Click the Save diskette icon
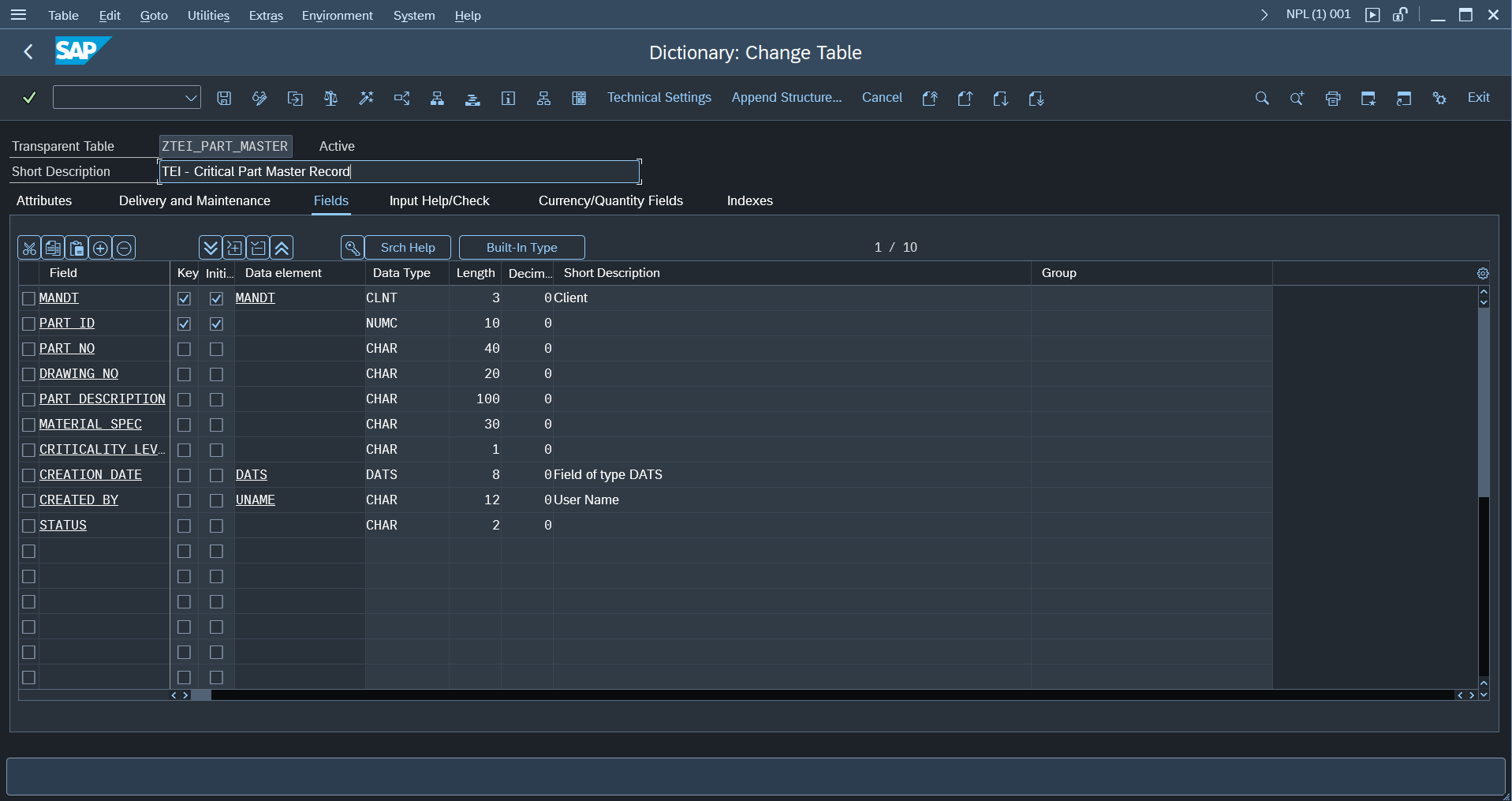Viewport: 1512px width, 801px height. coord(224,98)
